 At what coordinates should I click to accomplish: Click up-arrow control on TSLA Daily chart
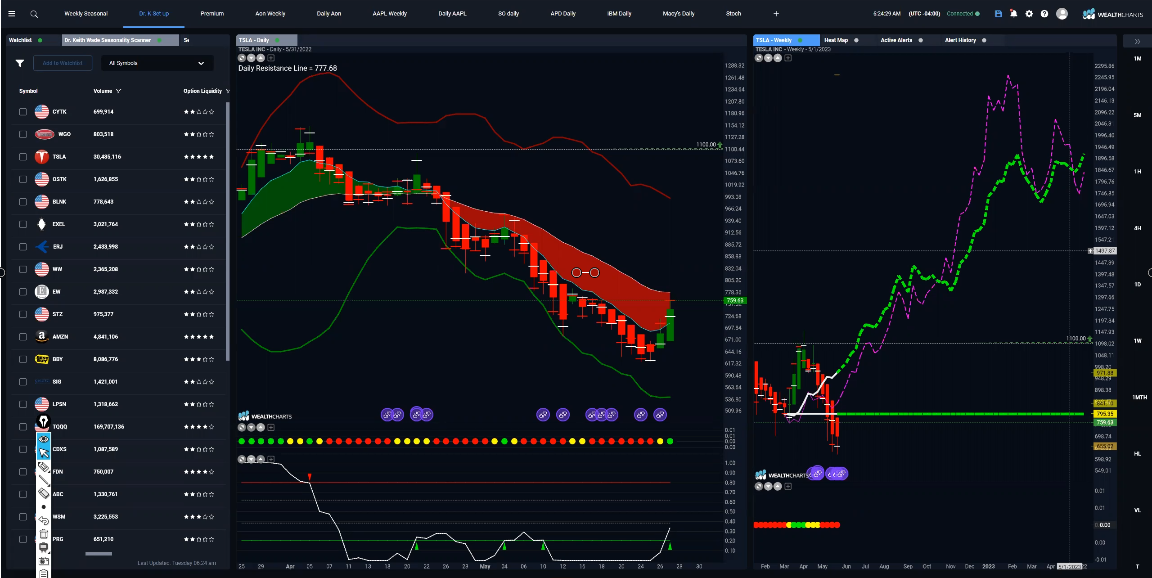262,57
